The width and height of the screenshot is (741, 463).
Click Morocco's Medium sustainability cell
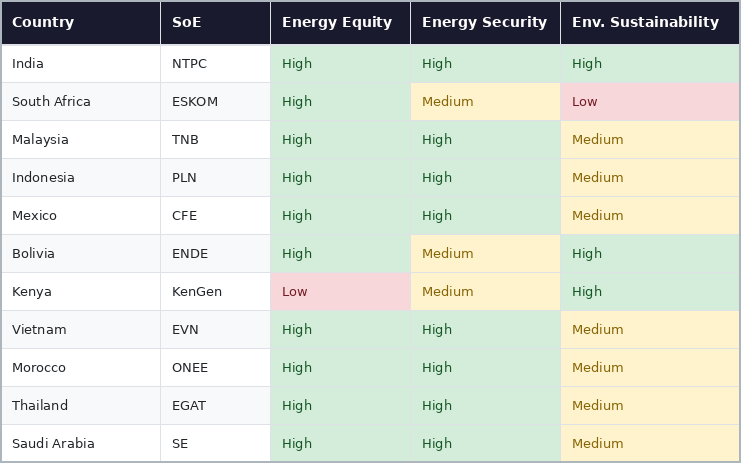tap(650, 368)
